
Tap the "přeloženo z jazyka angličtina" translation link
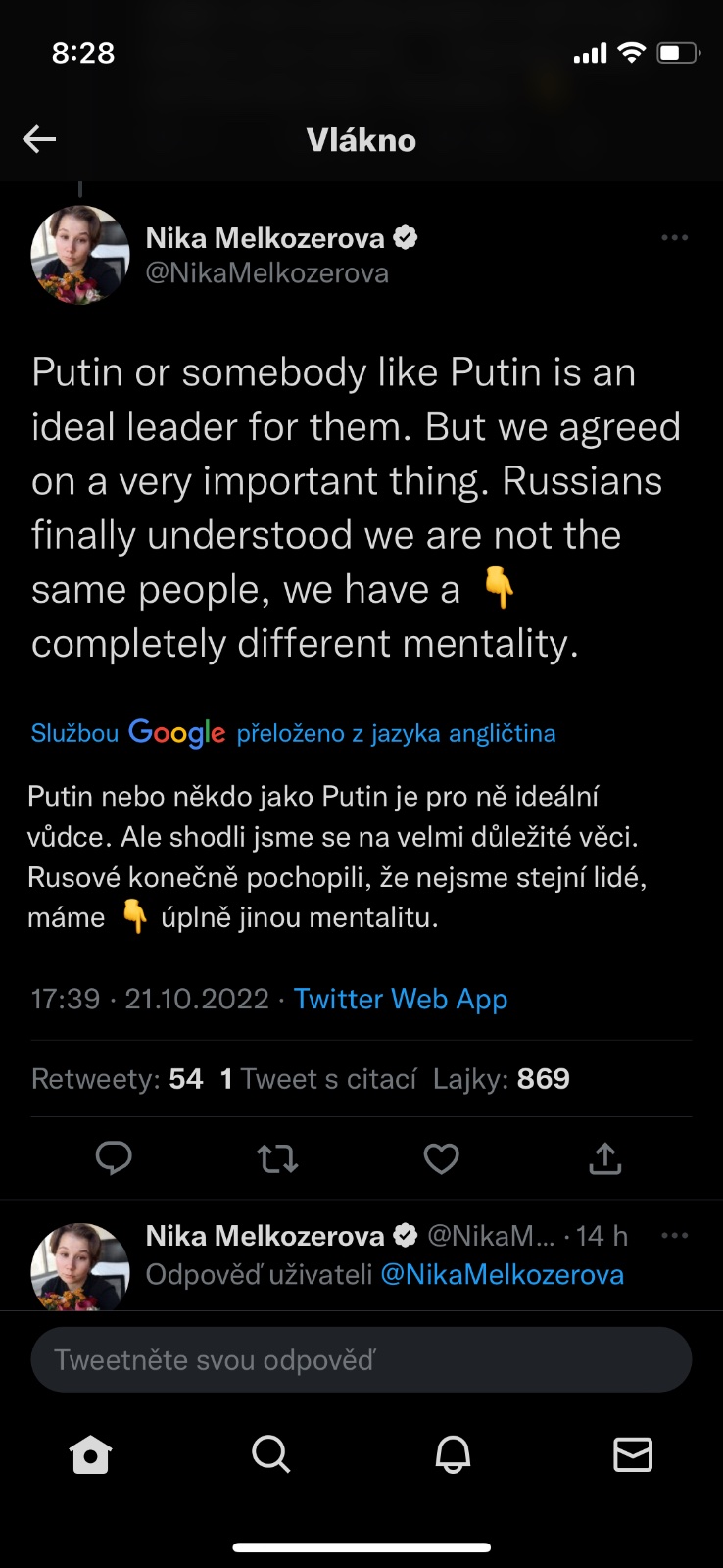click(x=396, y=733)
